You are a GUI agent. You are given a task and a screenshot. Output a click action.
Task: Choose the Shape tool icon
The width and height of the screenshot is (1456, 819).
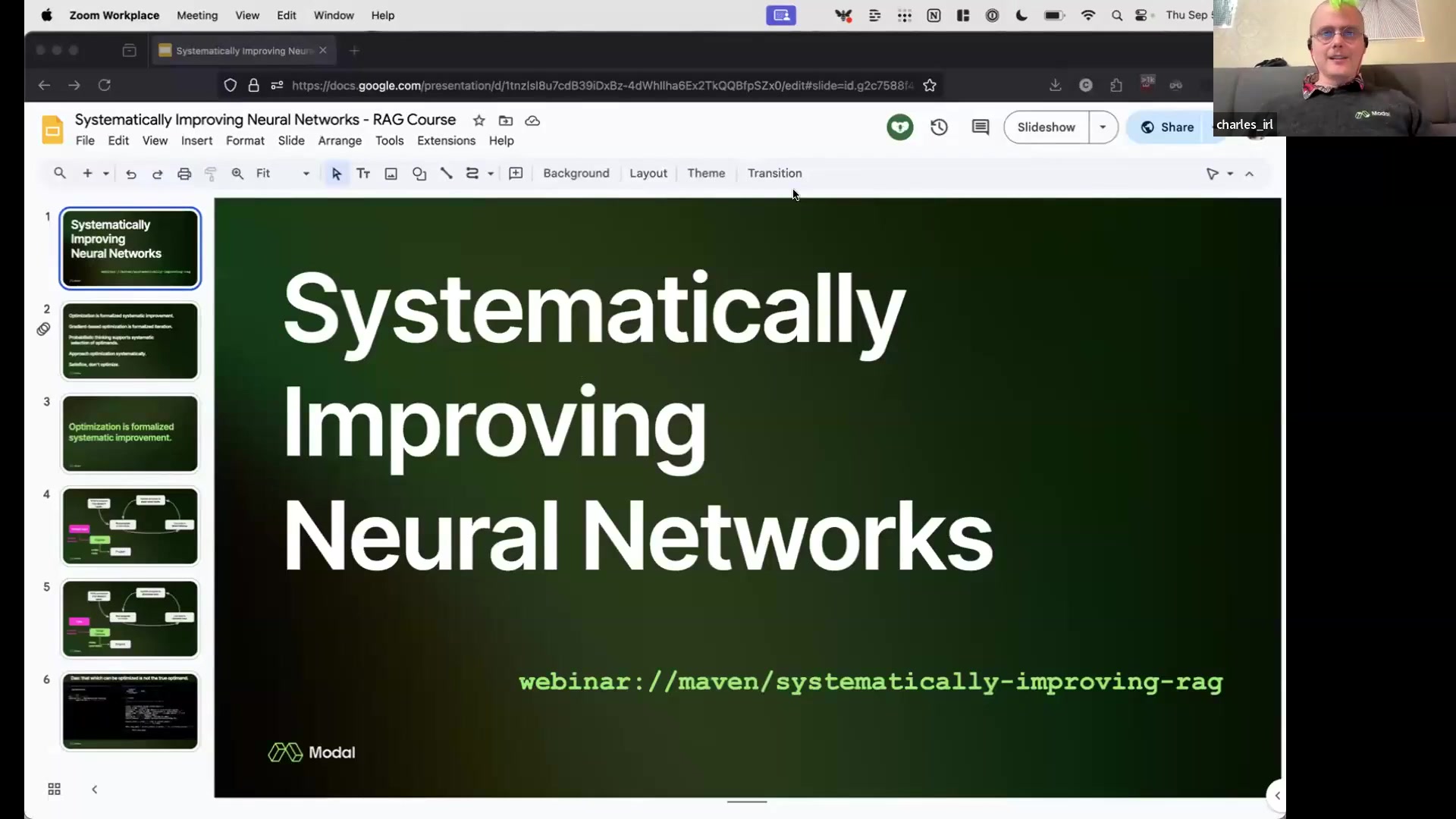coord(419,174)
